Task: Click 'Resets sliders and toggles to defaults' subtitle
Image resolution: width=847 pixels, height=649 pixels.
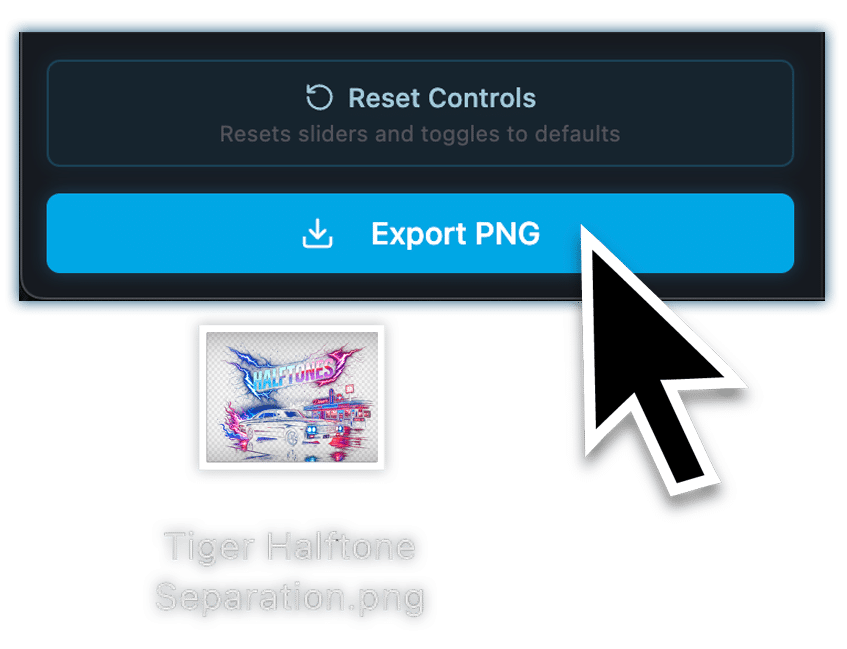Action: pyautogui.click(x=420, y=134)
